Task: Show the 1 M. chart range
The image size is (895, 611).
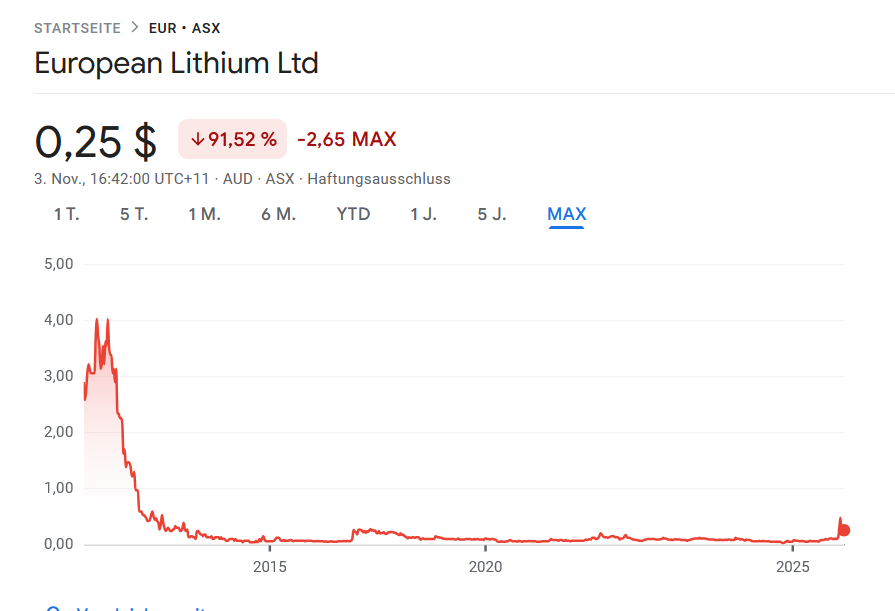Action: click(x=204, y=214)
